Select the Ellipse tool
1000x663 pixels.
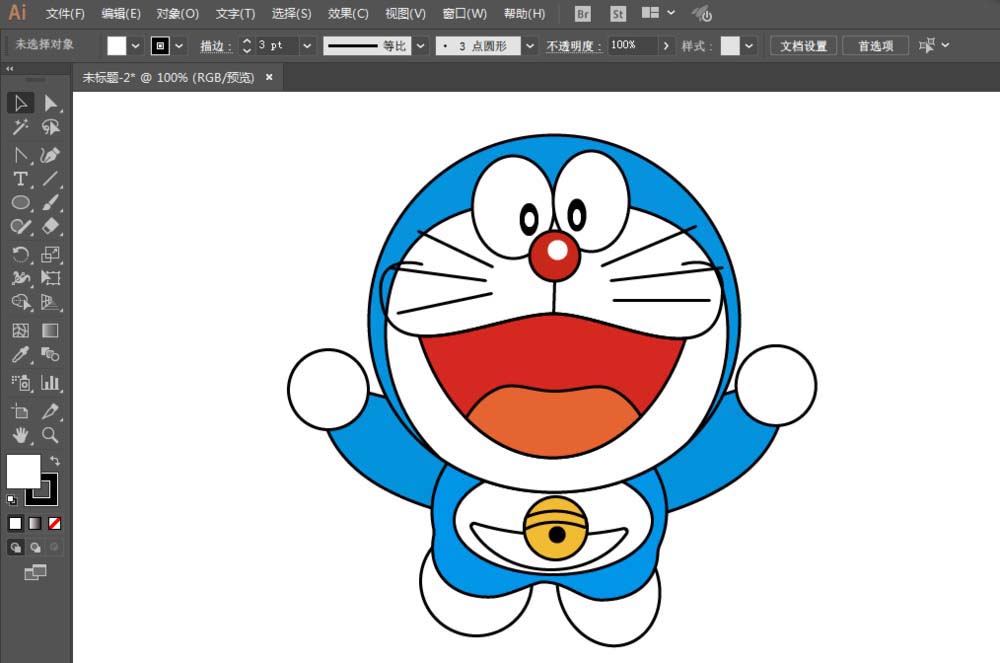(20, 203)
